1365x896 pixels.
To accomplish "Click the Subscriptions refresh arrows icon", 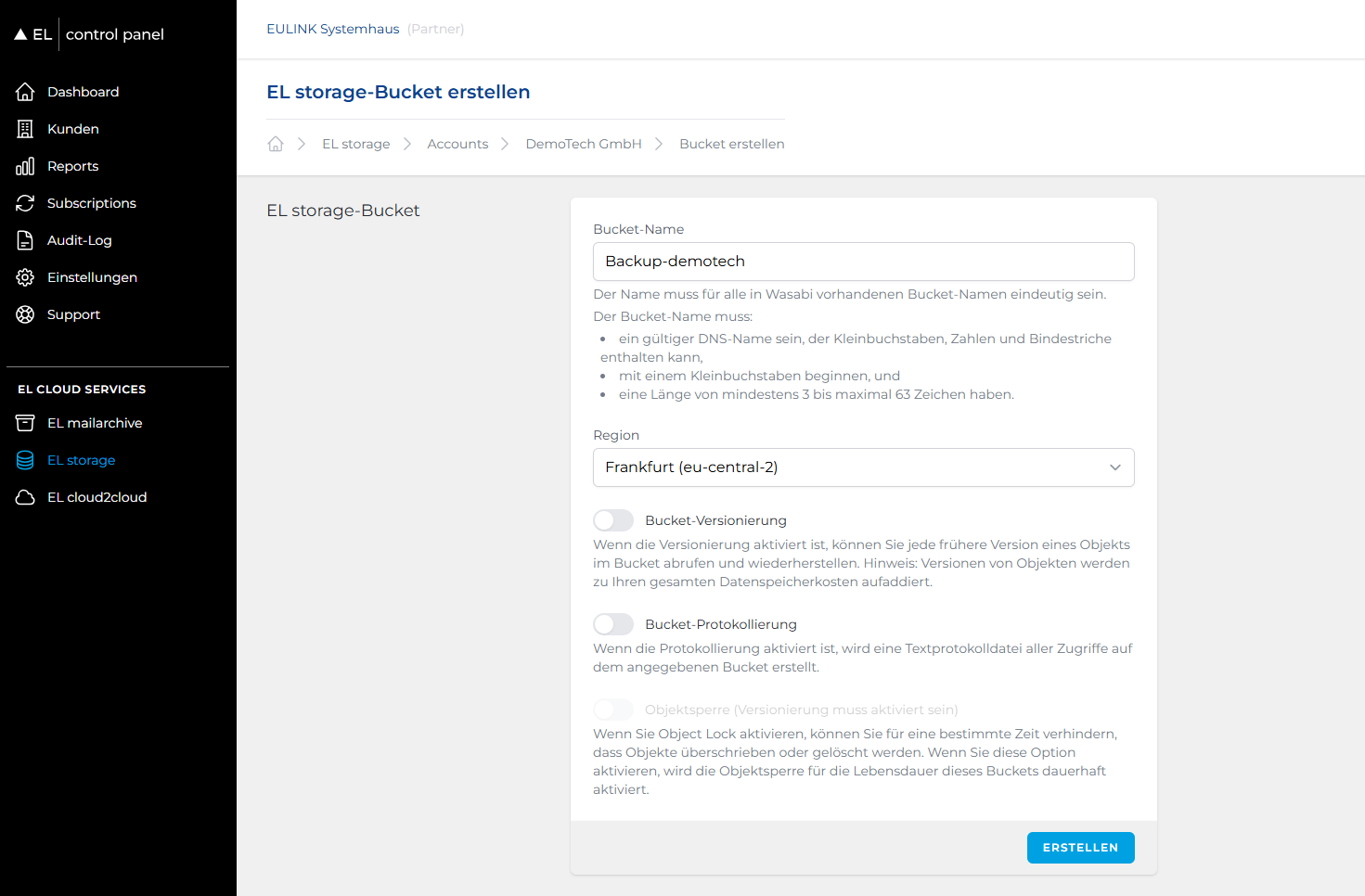I will pos(25,203).
